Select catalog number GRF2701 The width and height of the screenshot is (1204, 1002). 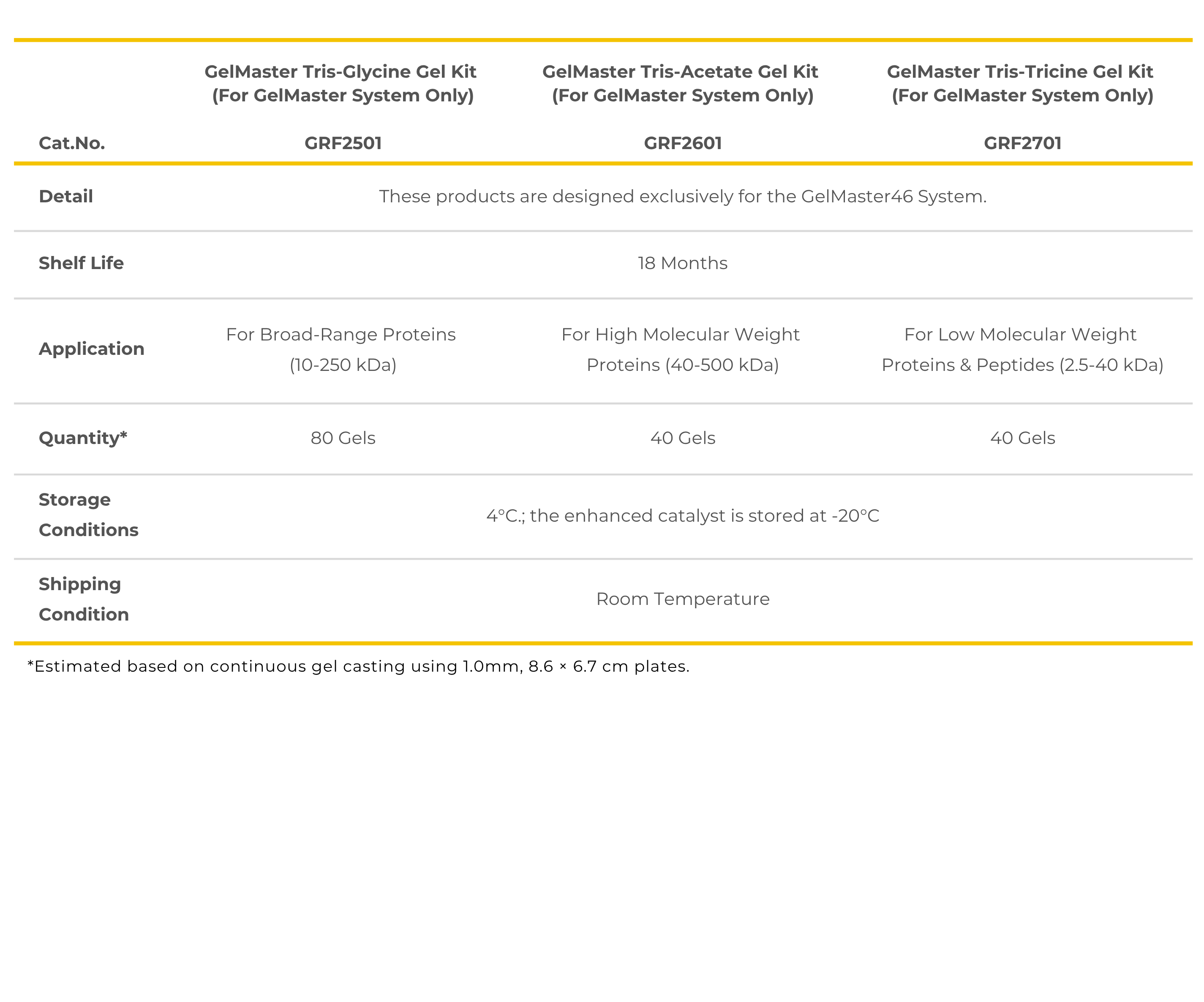click(1022, 143)
